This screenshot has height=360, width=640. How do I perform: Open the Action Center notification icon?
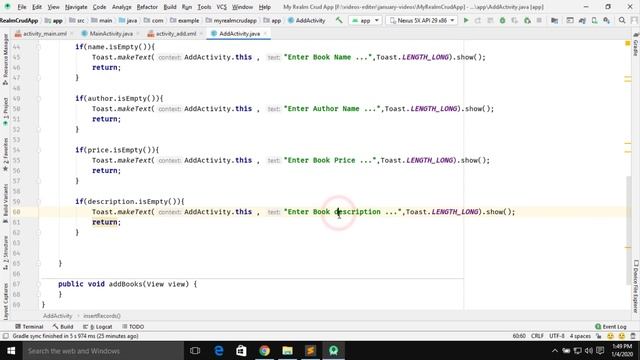coord(600,351)
